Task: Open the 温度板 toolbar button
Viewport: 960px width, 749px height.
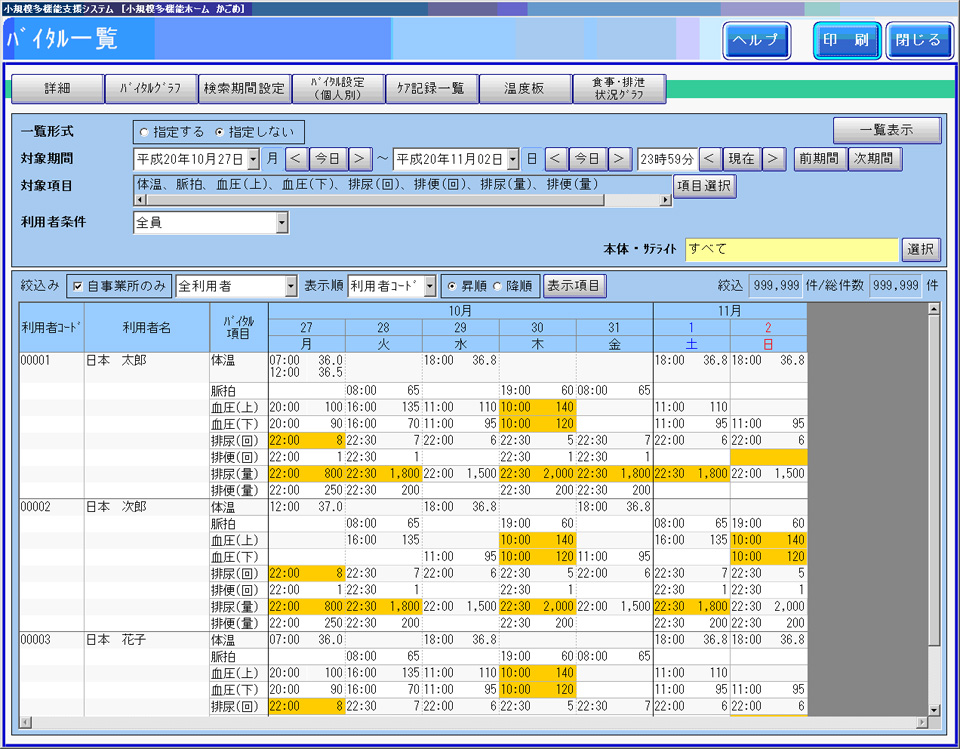Action: point(525,89)
